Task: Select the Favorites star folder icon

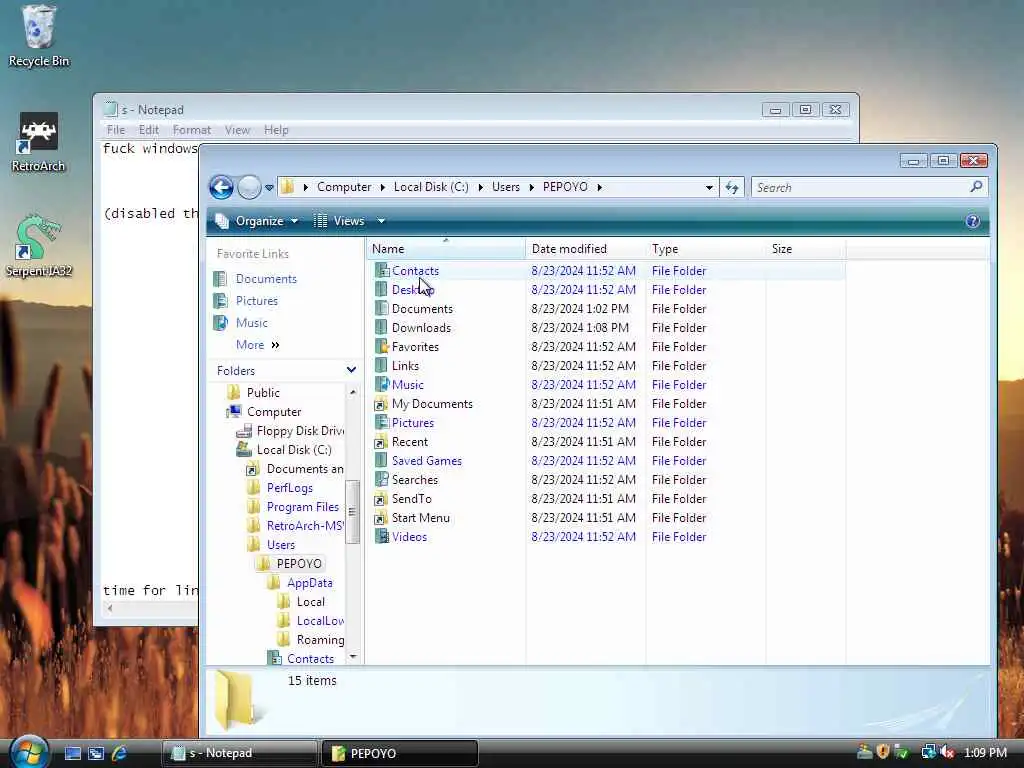Action: click(381, 346)
